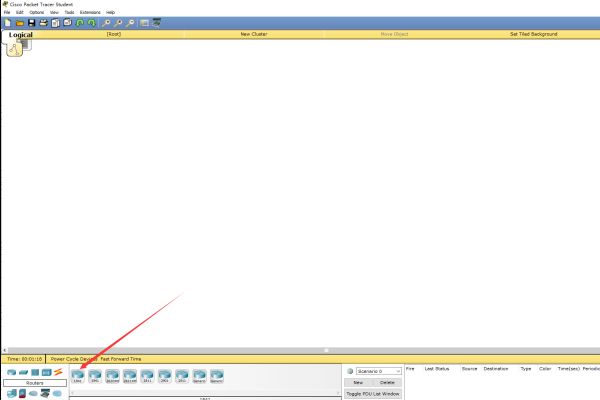Click the Destination column header

(x=496, y=369)
